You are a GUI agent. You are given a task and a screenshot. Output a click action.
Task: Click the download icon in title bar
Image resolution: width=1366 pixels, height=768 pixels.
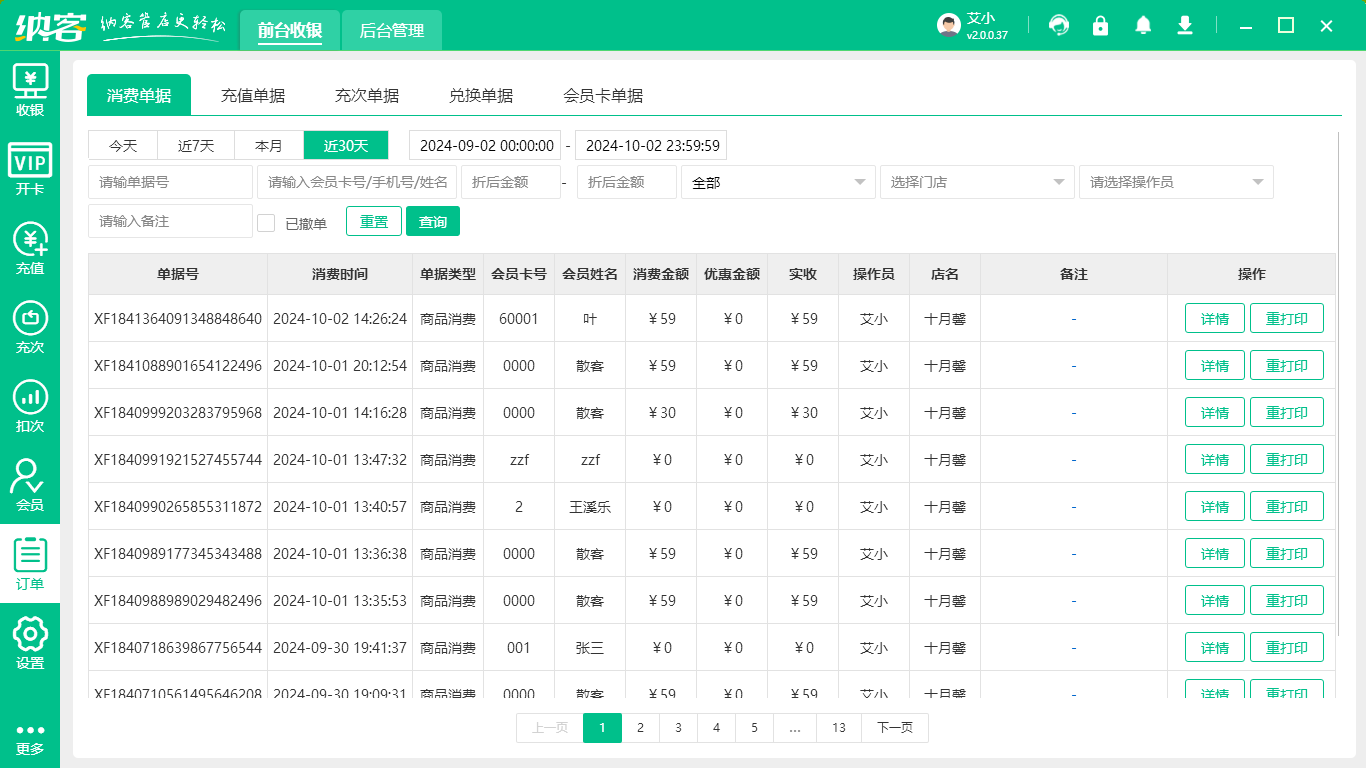(1185, 26)
